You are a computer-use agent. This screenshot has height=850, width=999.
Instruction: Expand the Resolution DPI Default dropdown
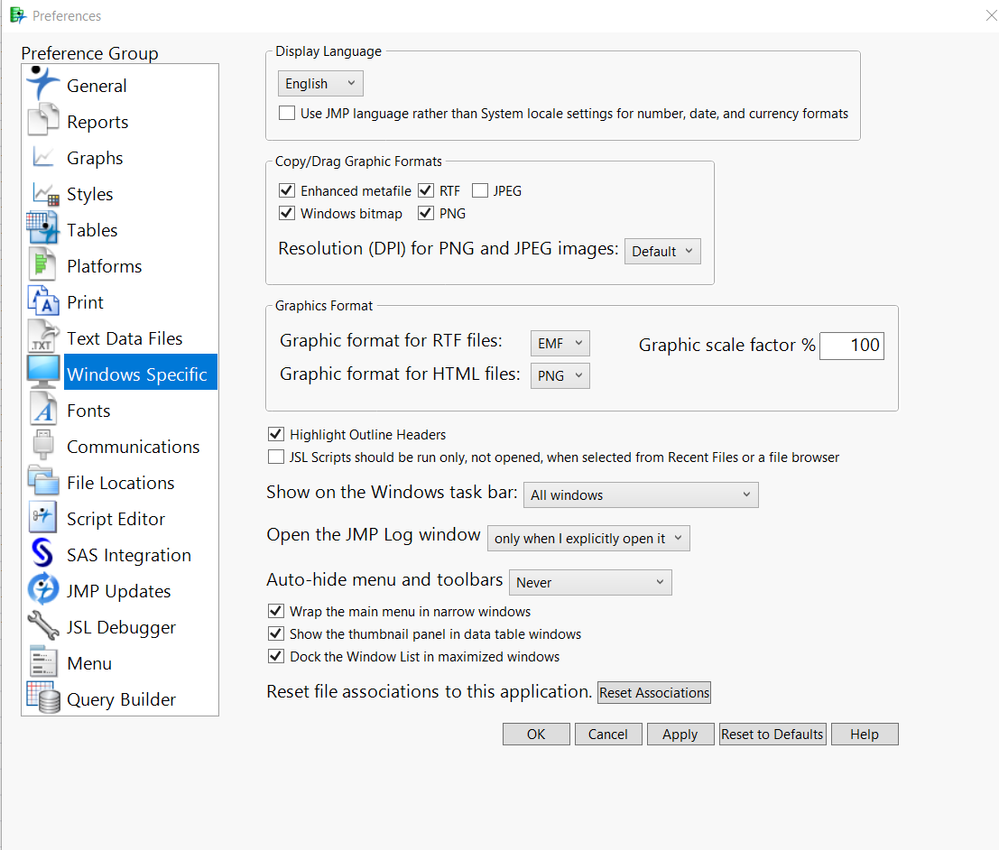tap(662, 251)
